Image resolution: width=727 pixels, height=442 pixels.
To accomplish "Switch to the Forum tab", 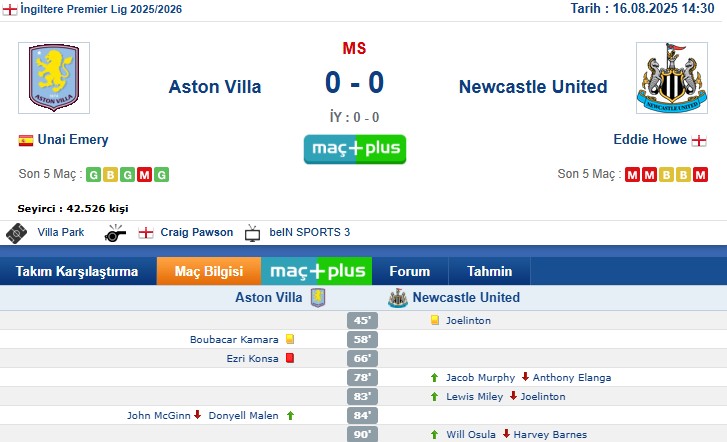I will coord(410,271).
